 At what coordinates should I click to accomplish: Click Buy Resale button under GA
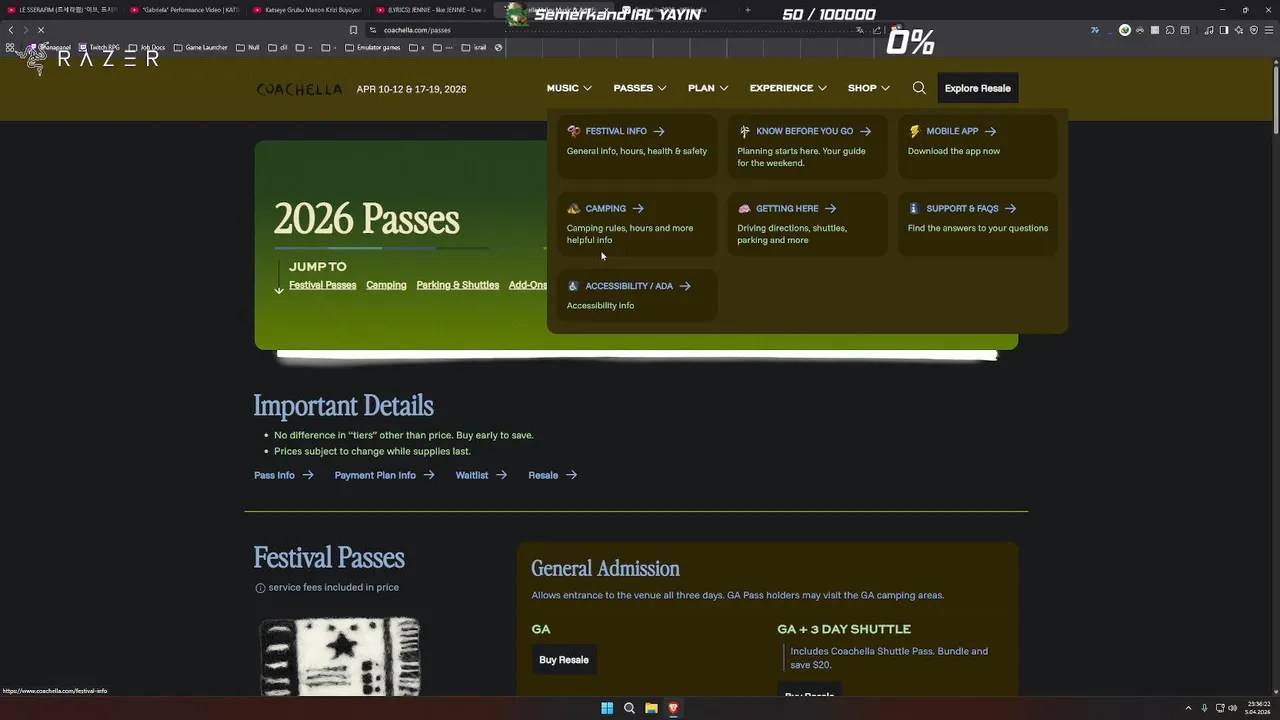point(564,660)
